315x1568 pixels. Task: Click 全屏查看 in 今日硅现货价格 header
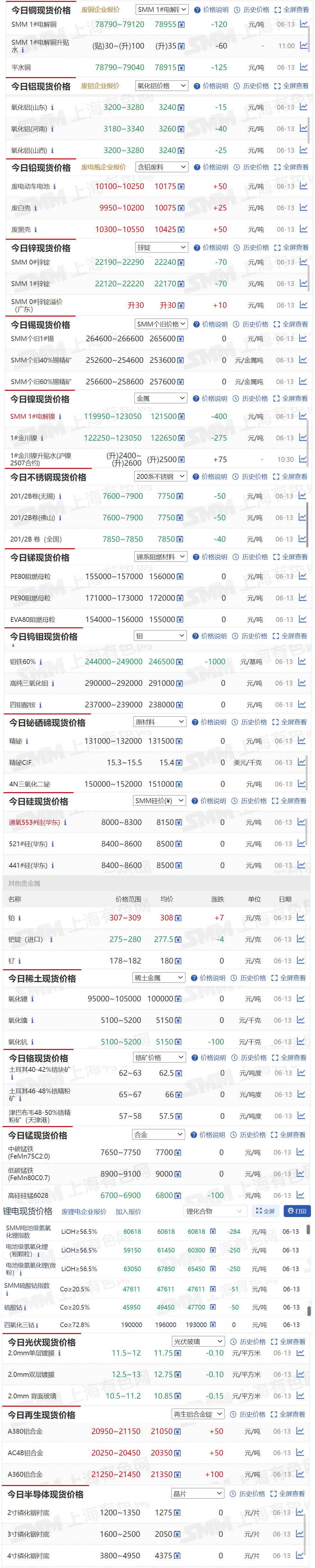(289, 801)
